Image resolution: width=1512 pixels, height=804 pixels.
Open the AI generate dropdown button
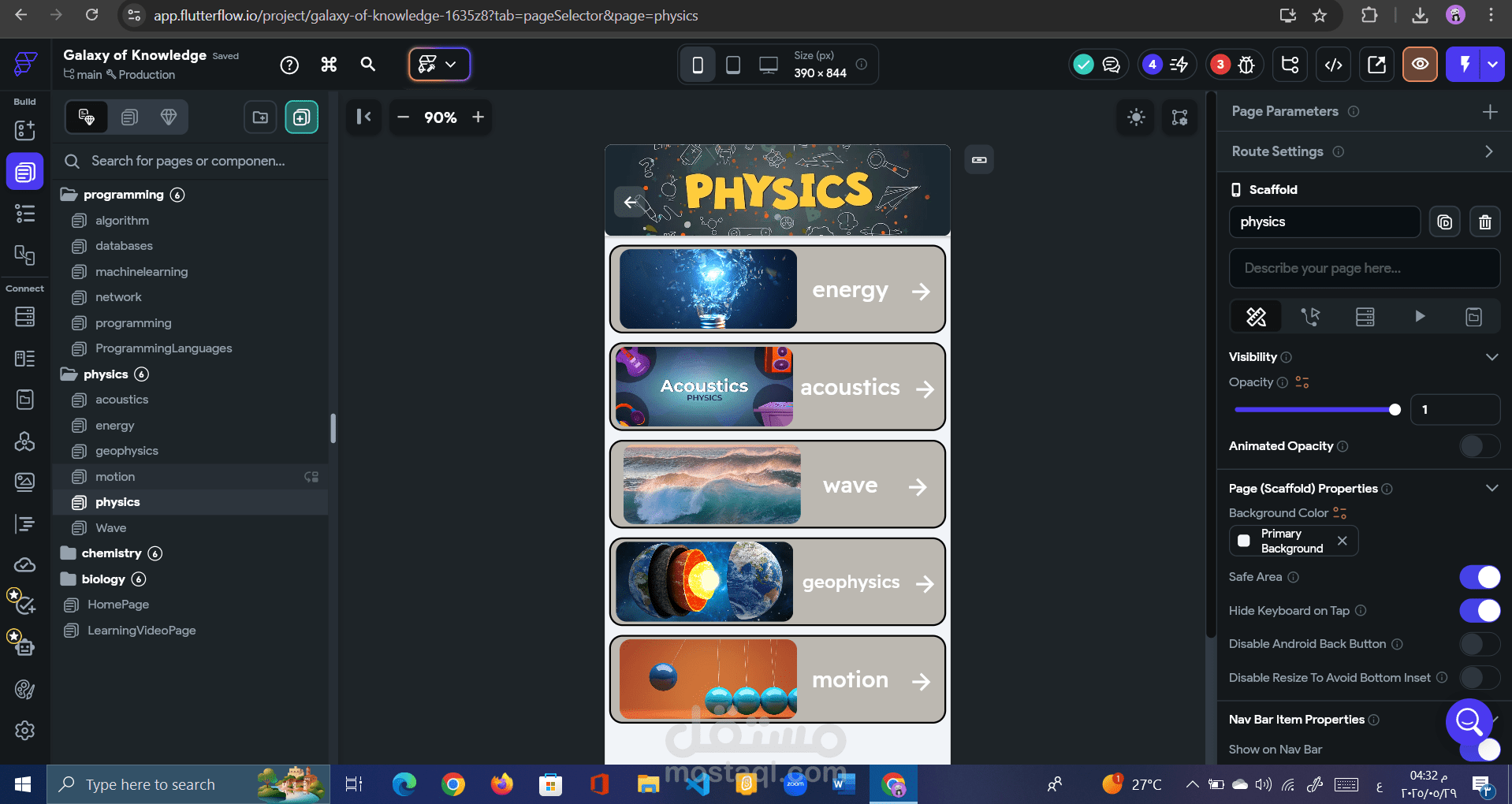pyautogui.click(x=439, y=65)
